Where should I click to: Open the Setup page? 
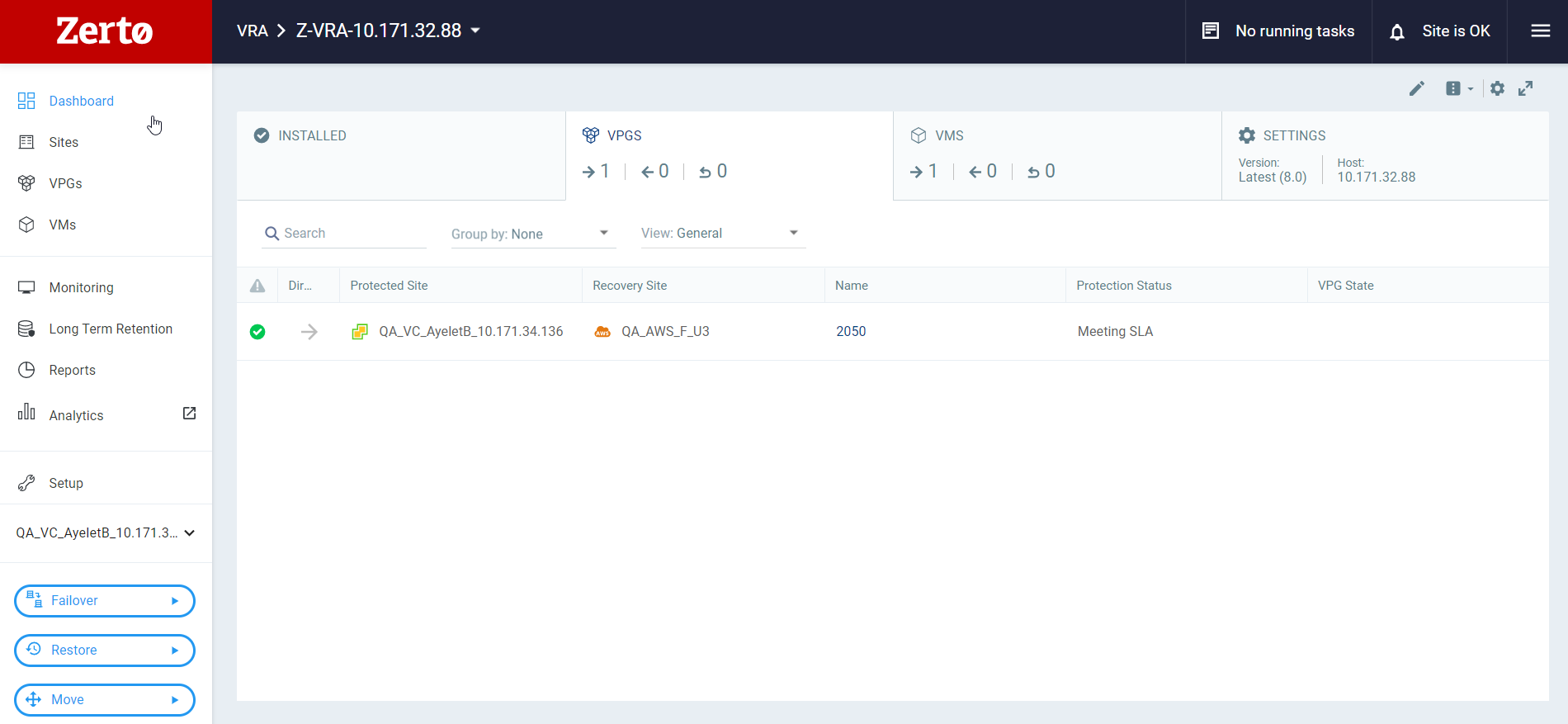click(x=66, y=483)
